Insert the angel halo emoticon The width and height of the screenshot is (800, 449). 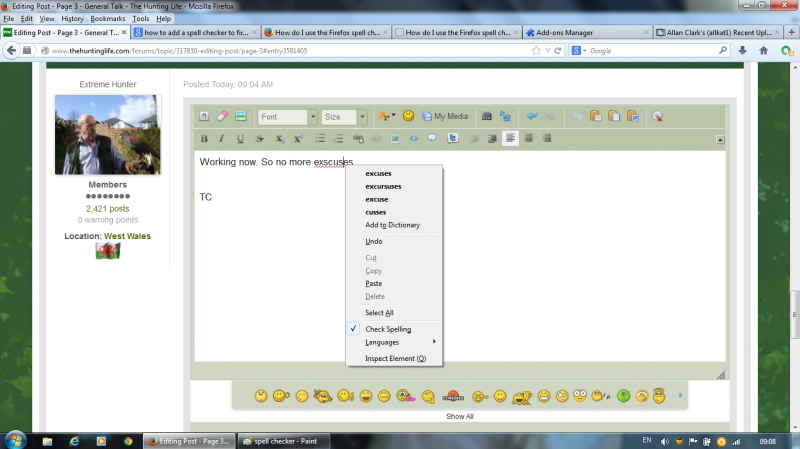click(659, 395)
